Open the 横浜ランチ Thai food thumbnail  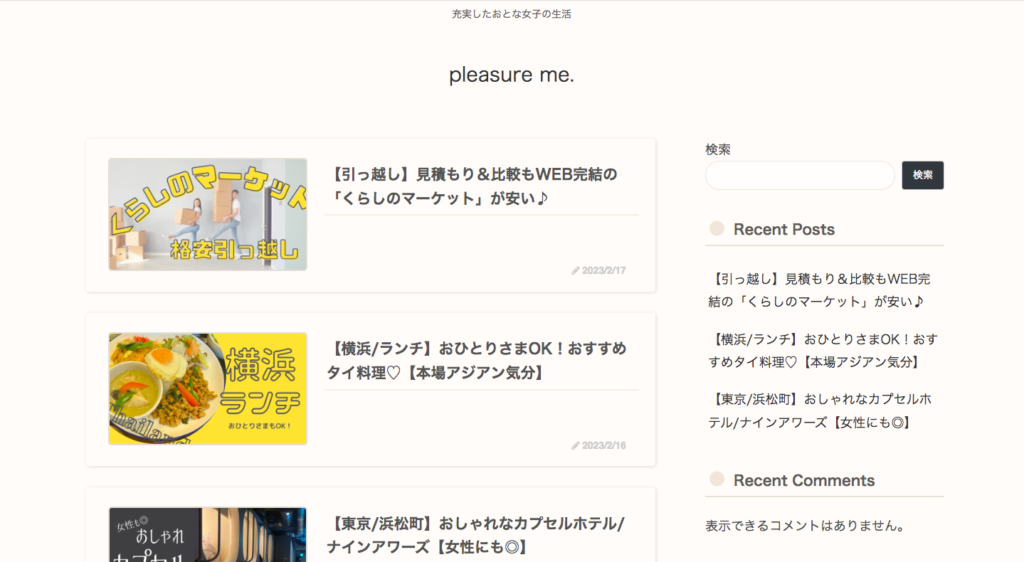click(x=207, y=389)
